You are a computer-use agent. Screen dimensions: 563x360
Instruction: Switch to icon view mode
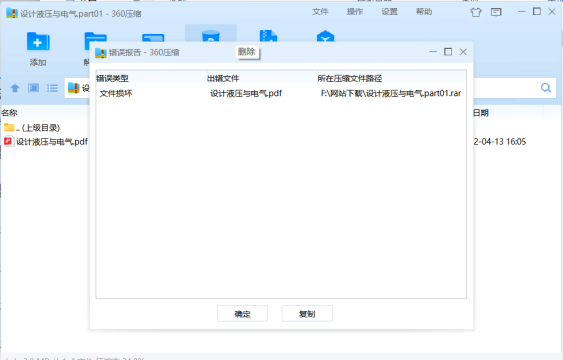33,88
